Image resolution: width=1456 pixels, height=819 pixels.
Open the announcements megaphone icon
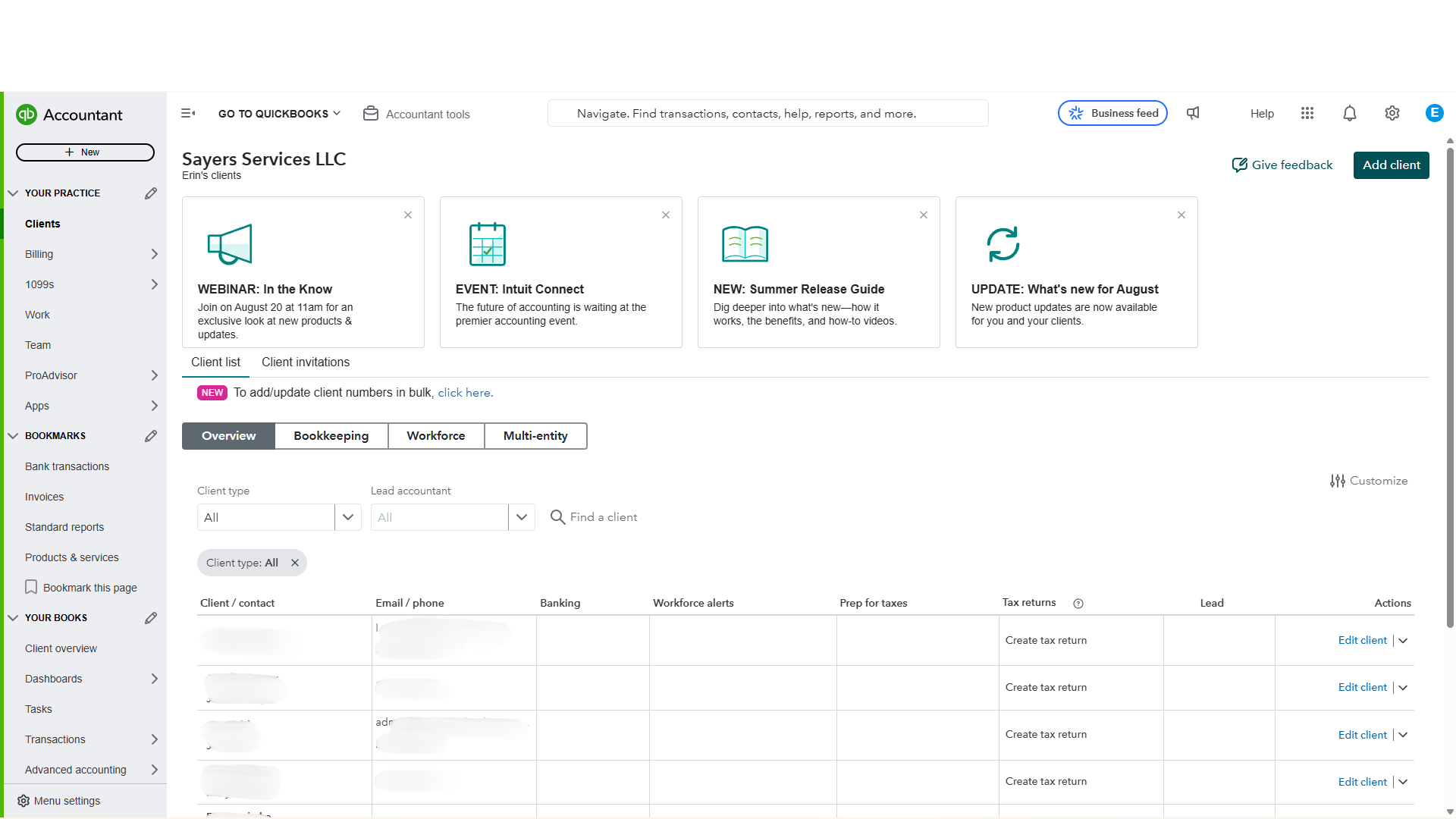click(1193, 113)
